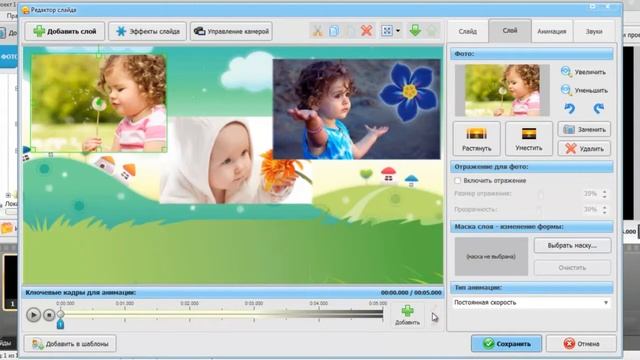Image resolution: width=640 pixels, height=360 pixels.
Task: Zoom in using 'Увеличить' icon
Action: [566, 72]
